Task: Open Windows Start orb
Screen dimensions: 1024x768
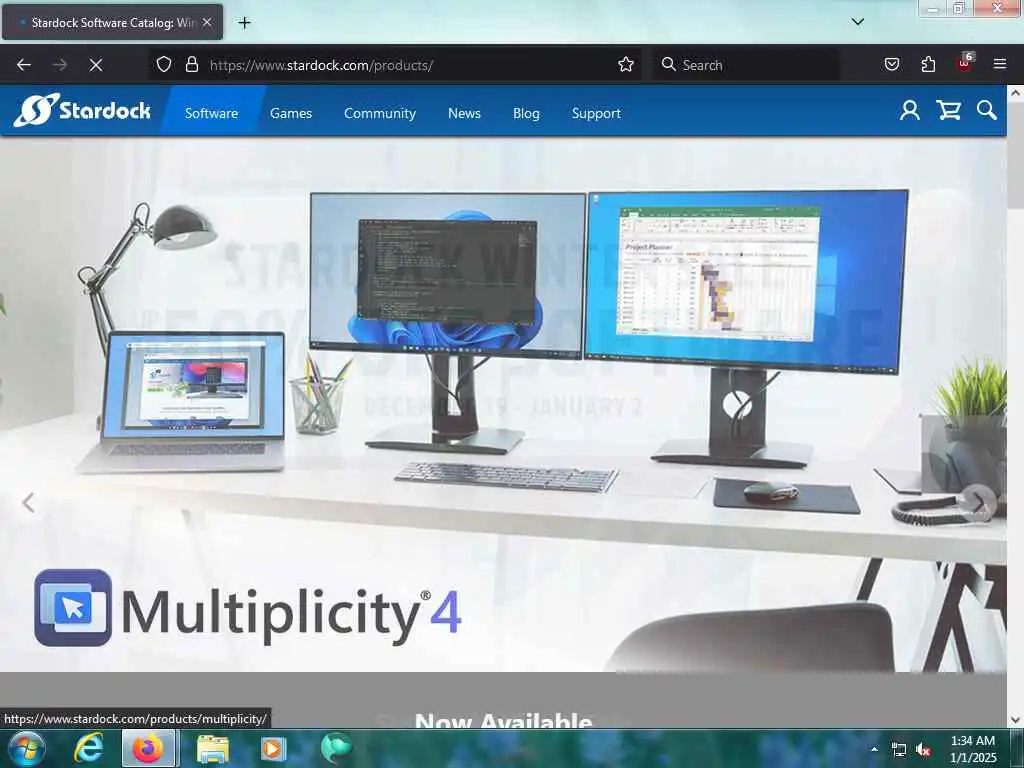Action: click(x=27, y=748)
